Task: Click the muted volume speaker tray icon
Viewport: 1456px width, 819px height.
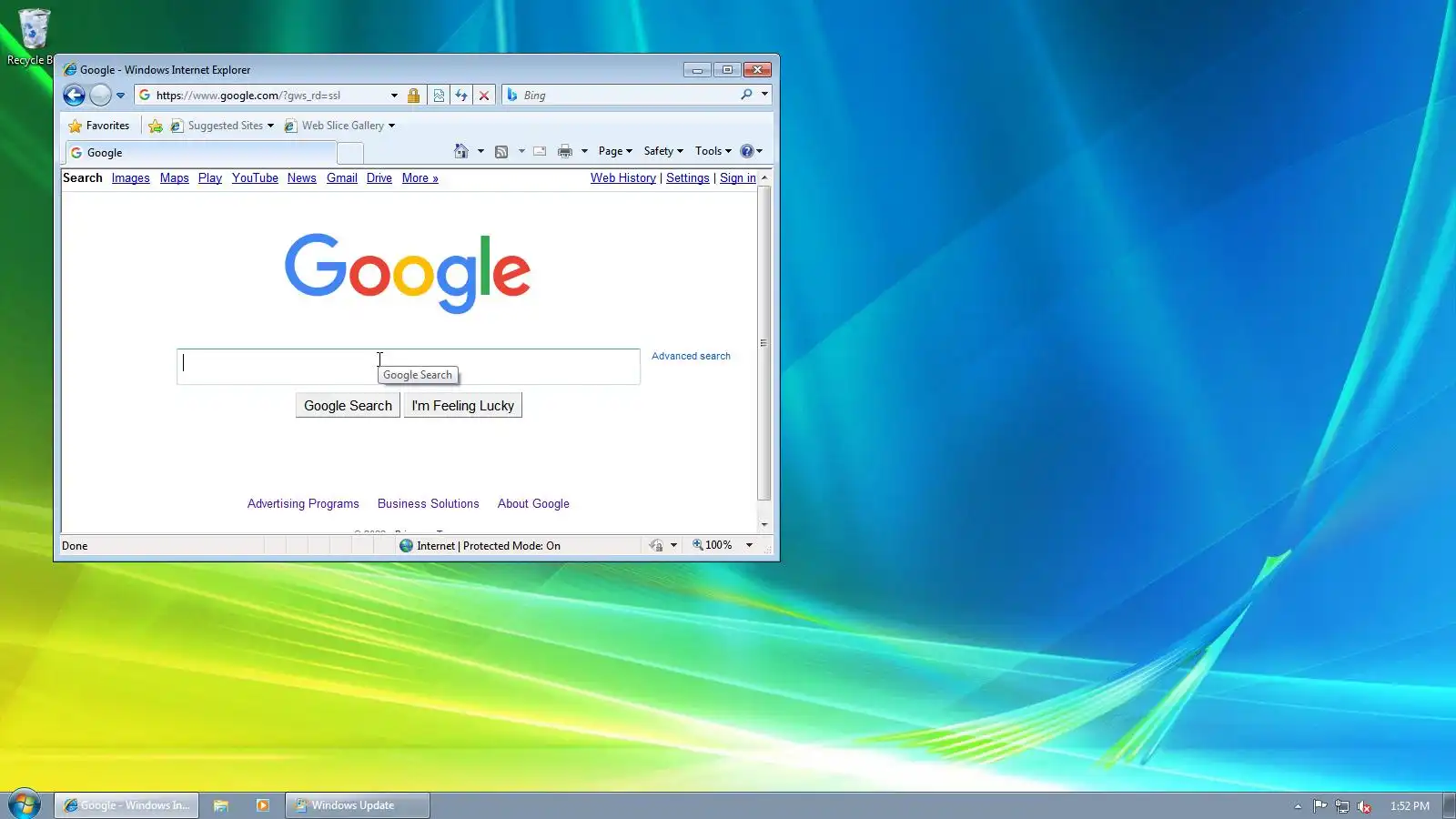Action: [1364, 806]
